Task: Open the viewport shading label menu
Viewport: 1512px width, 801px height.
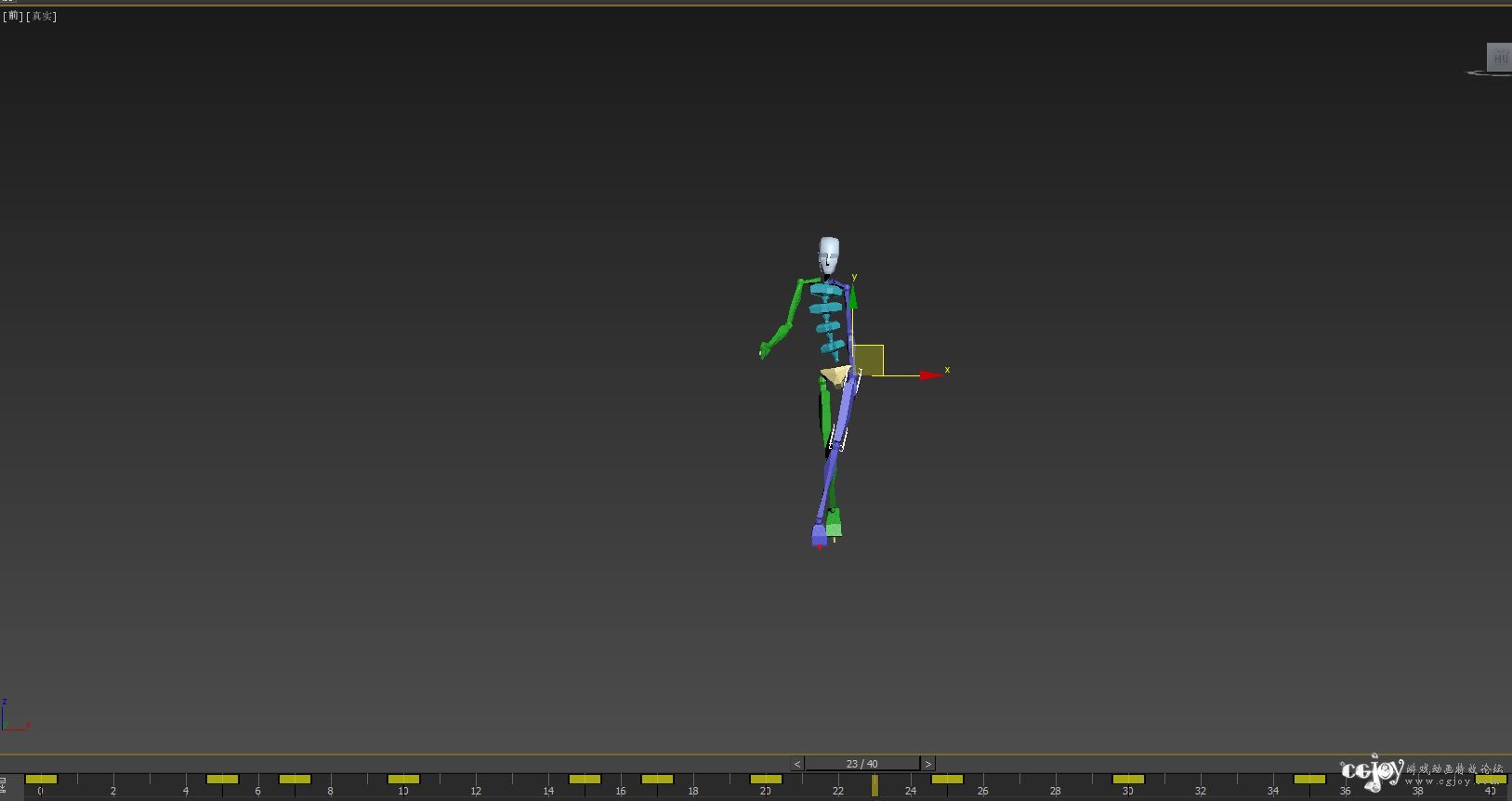Action: click(43, 16)
